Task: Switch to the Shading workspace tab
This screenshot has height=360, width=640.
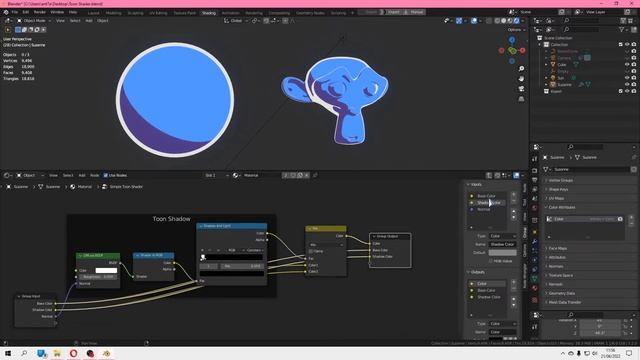Action: coord(209,13)
